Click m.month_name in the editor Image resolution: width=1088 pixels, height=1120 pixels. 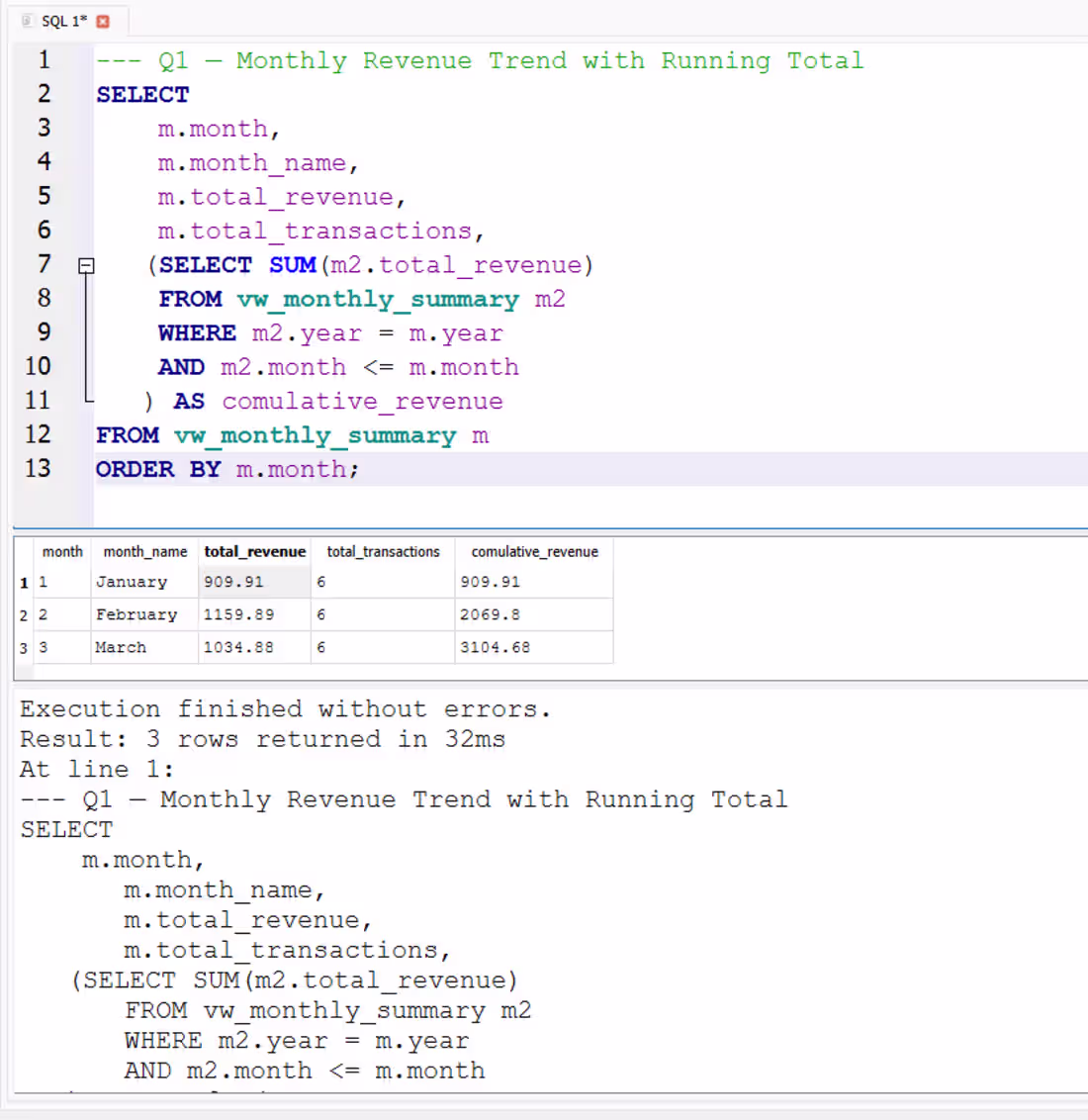pyautogui.click(x=252, y=163)
